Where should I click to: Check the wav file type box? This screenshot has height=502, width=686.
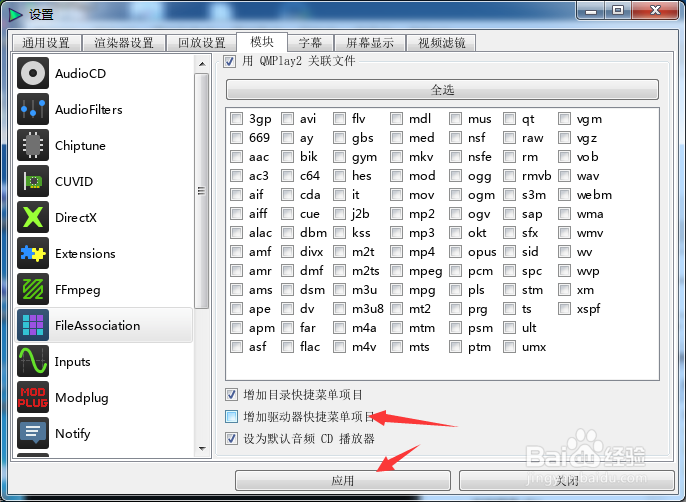click(x=564, y=176)
